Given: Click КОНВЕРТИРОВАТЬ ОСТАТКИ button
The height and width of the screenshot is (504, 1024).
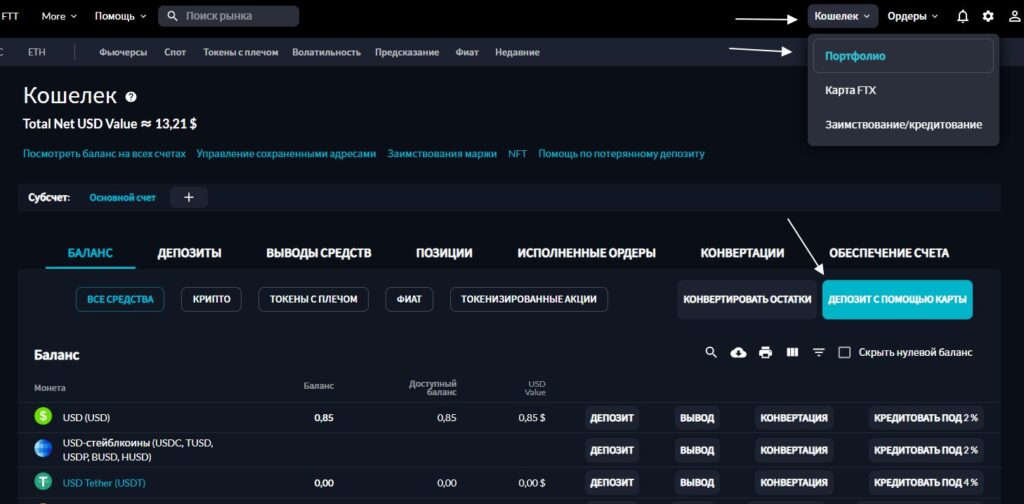Looking at the screenshot, I should click(x=747, y=300).
